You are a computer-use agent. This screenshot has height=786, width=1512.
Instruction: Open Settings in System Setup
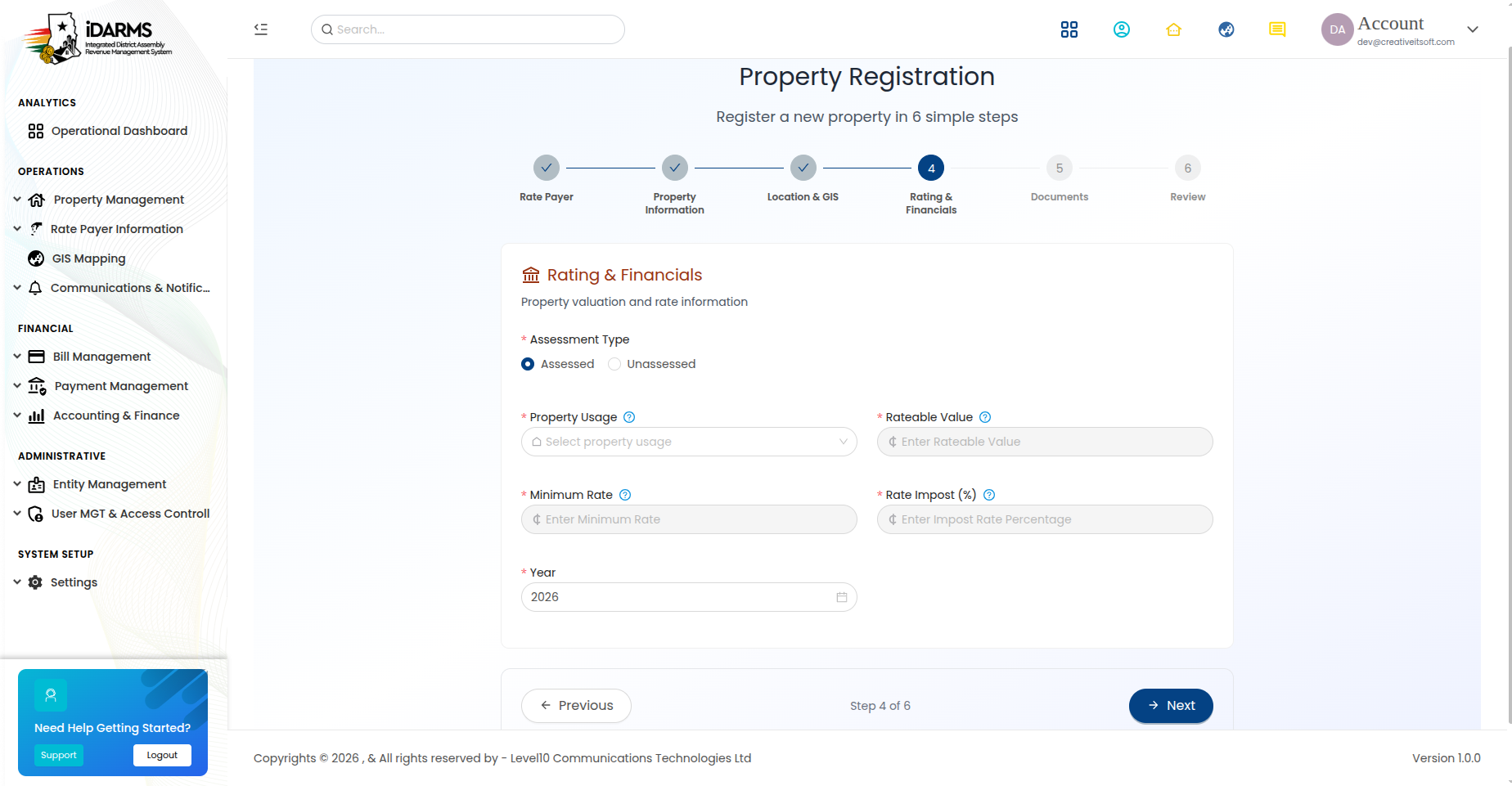point(74,582)
